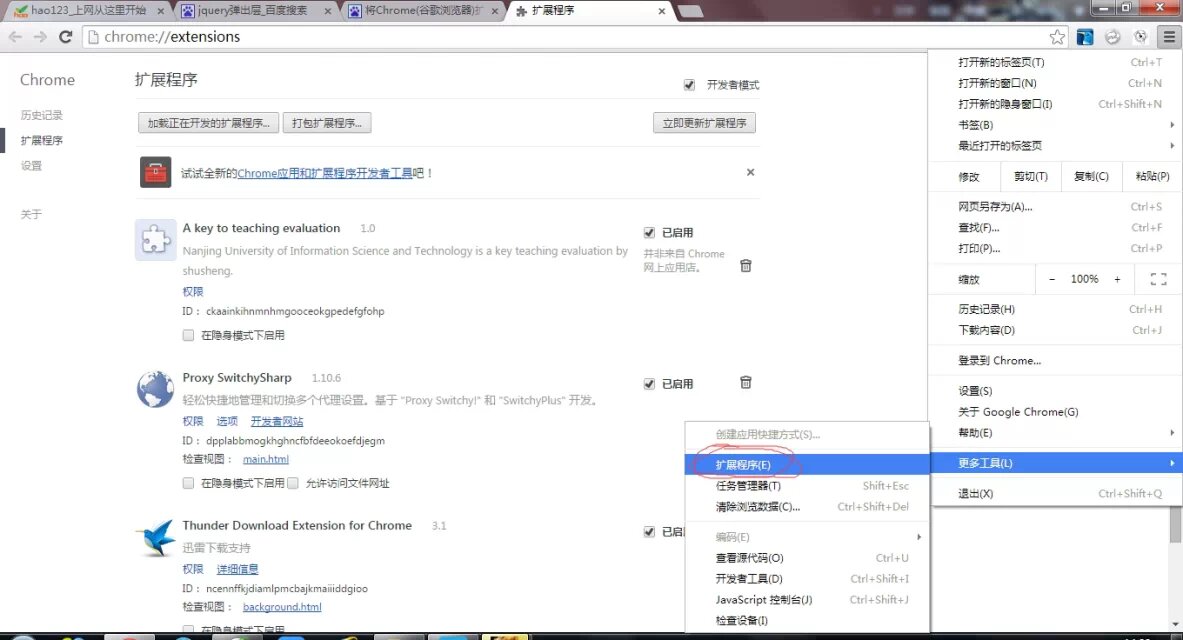Click the 粘贴(P) button
The image size is (1183, 640).
1152,176
